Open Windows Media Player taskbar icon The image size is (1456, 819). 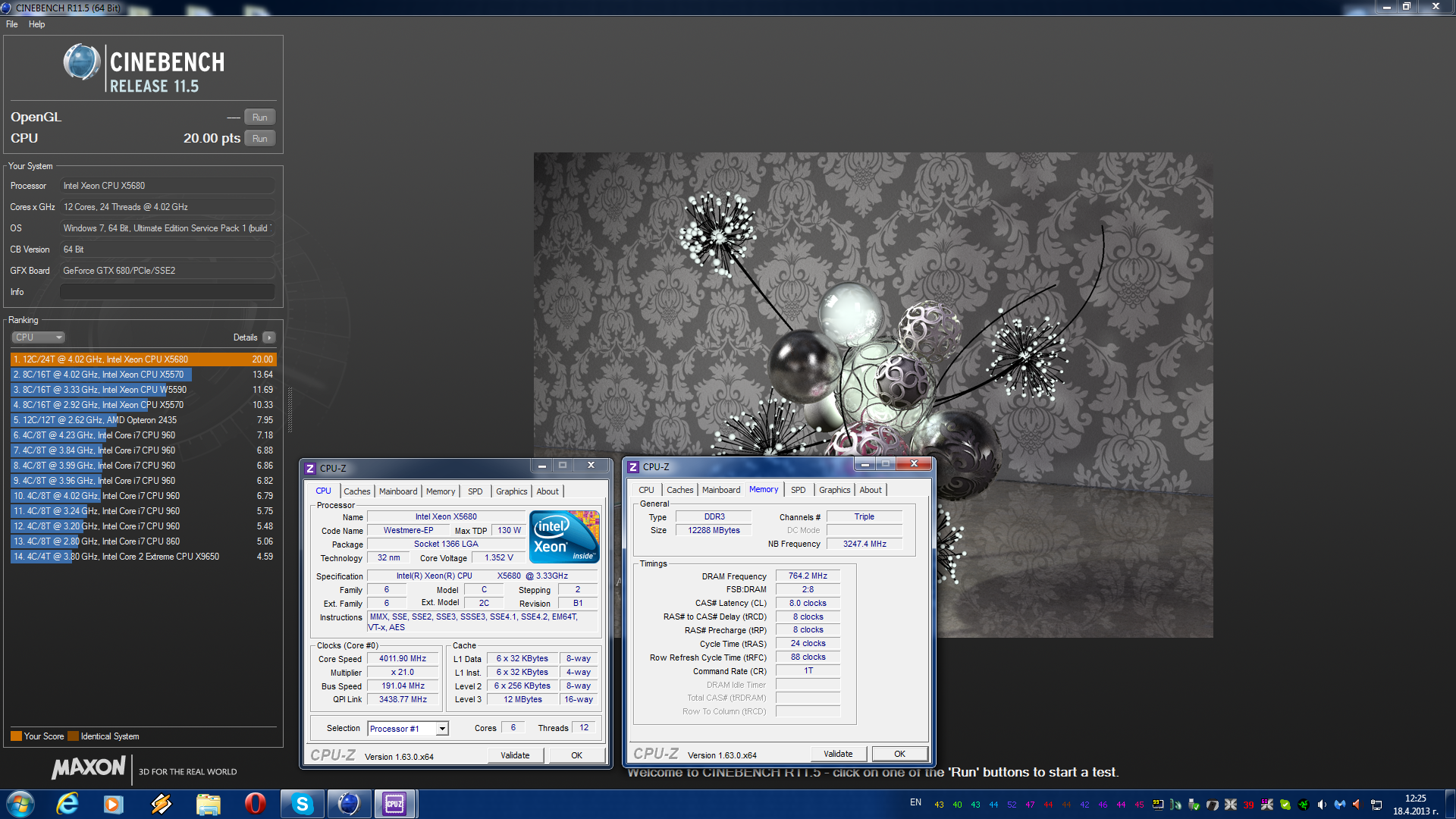click(114, 804)
